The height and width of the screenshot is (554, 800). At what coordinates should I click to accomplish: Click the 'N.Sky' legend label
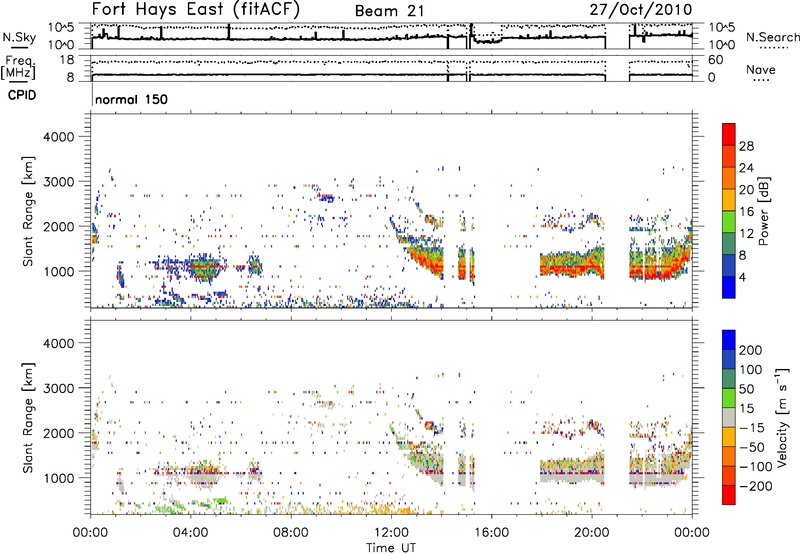[19, 37]
